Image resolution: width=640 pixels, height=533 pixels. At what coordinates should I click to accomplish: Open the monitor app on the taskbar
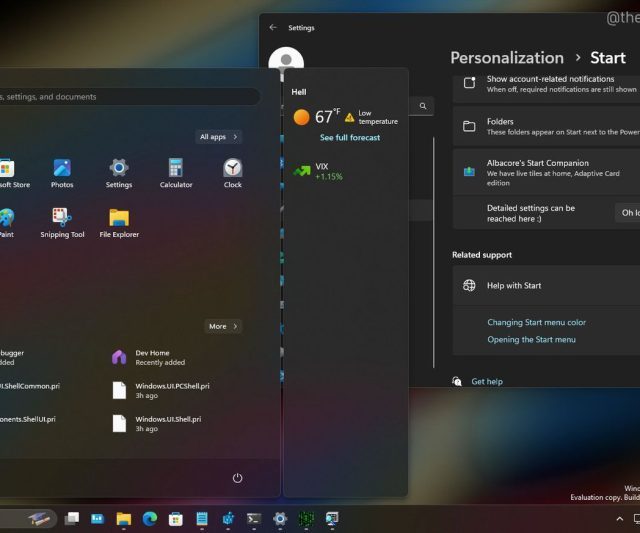(x=332, y=519)
